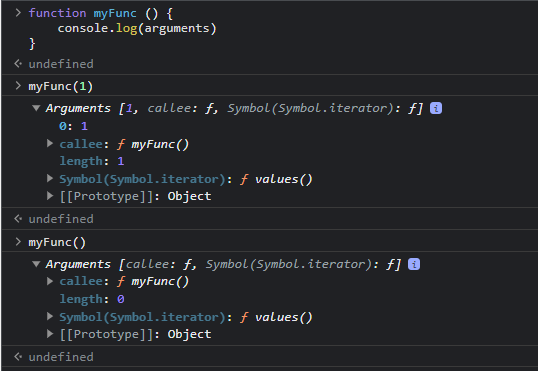Click info icon beside first Arguments summary
The image size is (538, 371).
pos(436,108)
